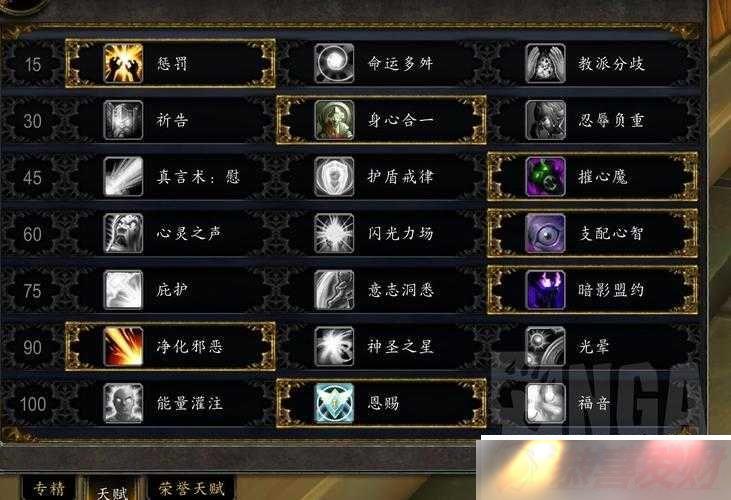Open the 荣誉天赋 tab

click(191, 488)
